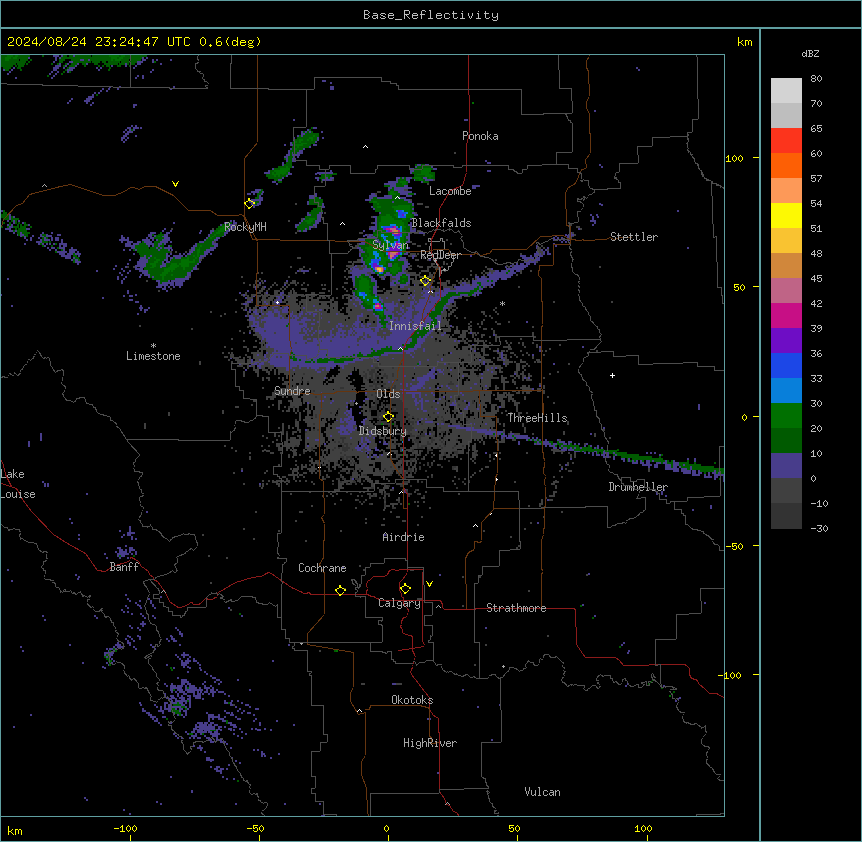Pick the mauve 45-42 dBZ legend swatch
The image size is (862, 842).
pyautogui.click(x=786, y=291)
